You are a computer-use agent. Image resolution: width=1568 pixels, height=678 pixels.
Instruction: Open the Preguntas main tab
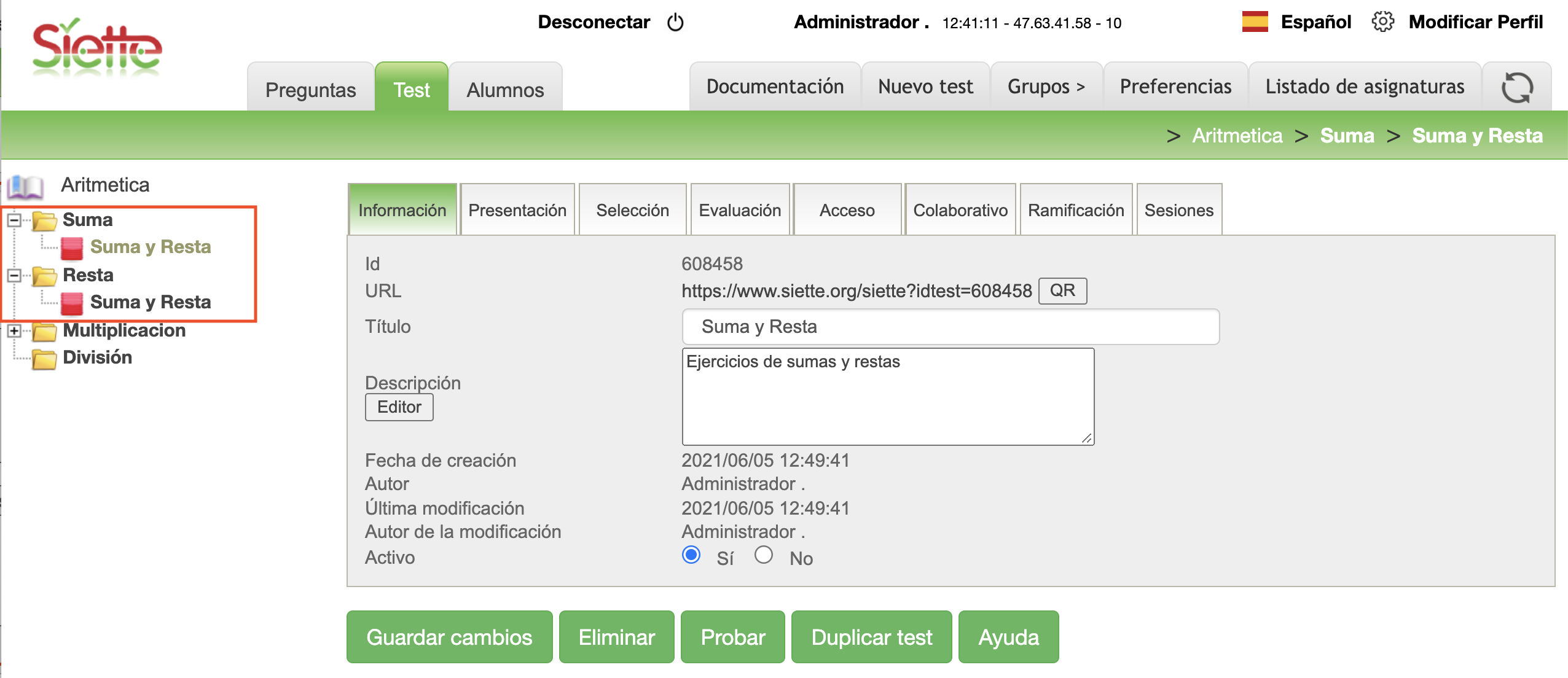pyautogui.click(x=310, y=90)
